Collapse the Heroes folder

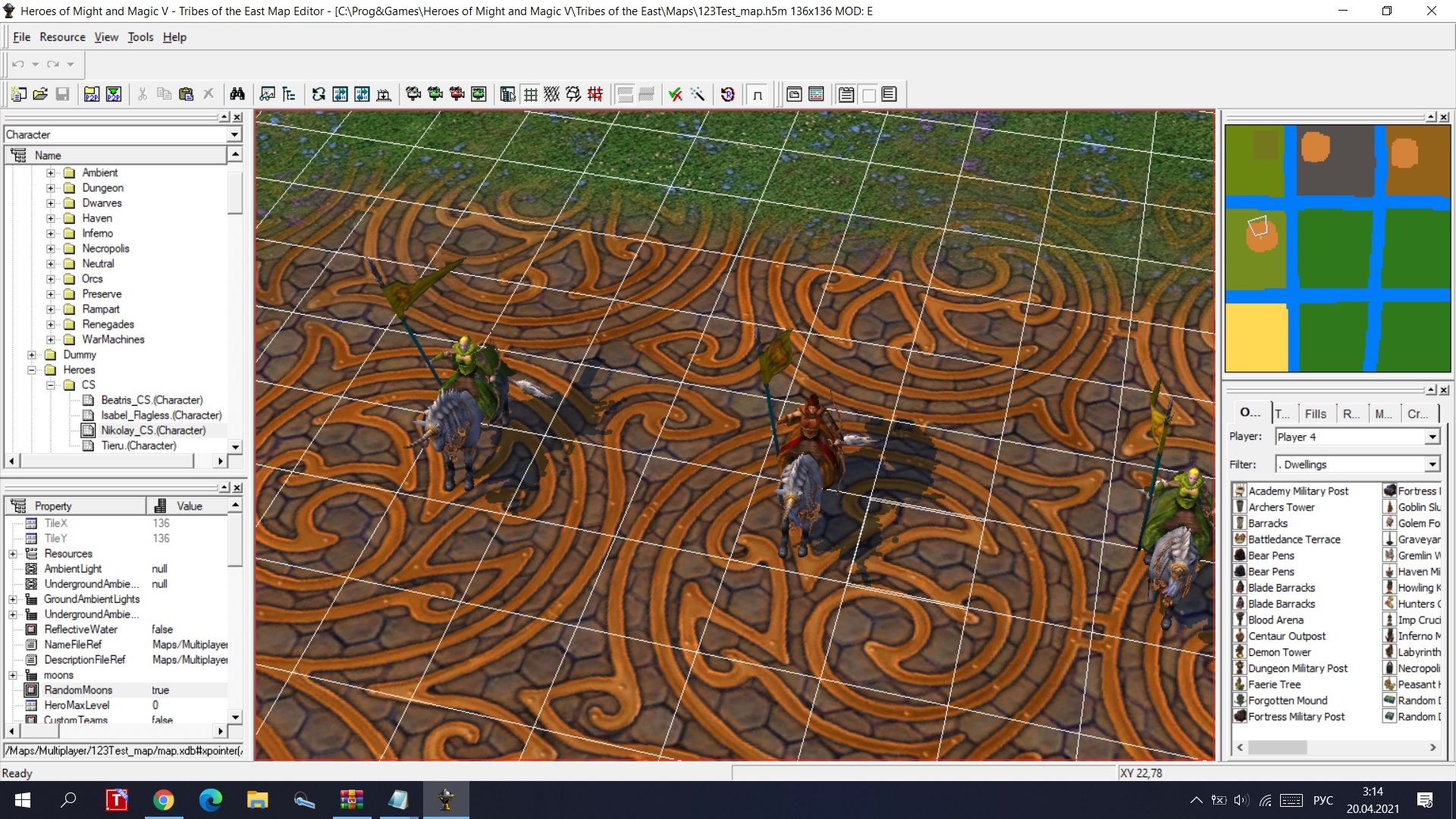pyautogui.click(x=32, y=370)
